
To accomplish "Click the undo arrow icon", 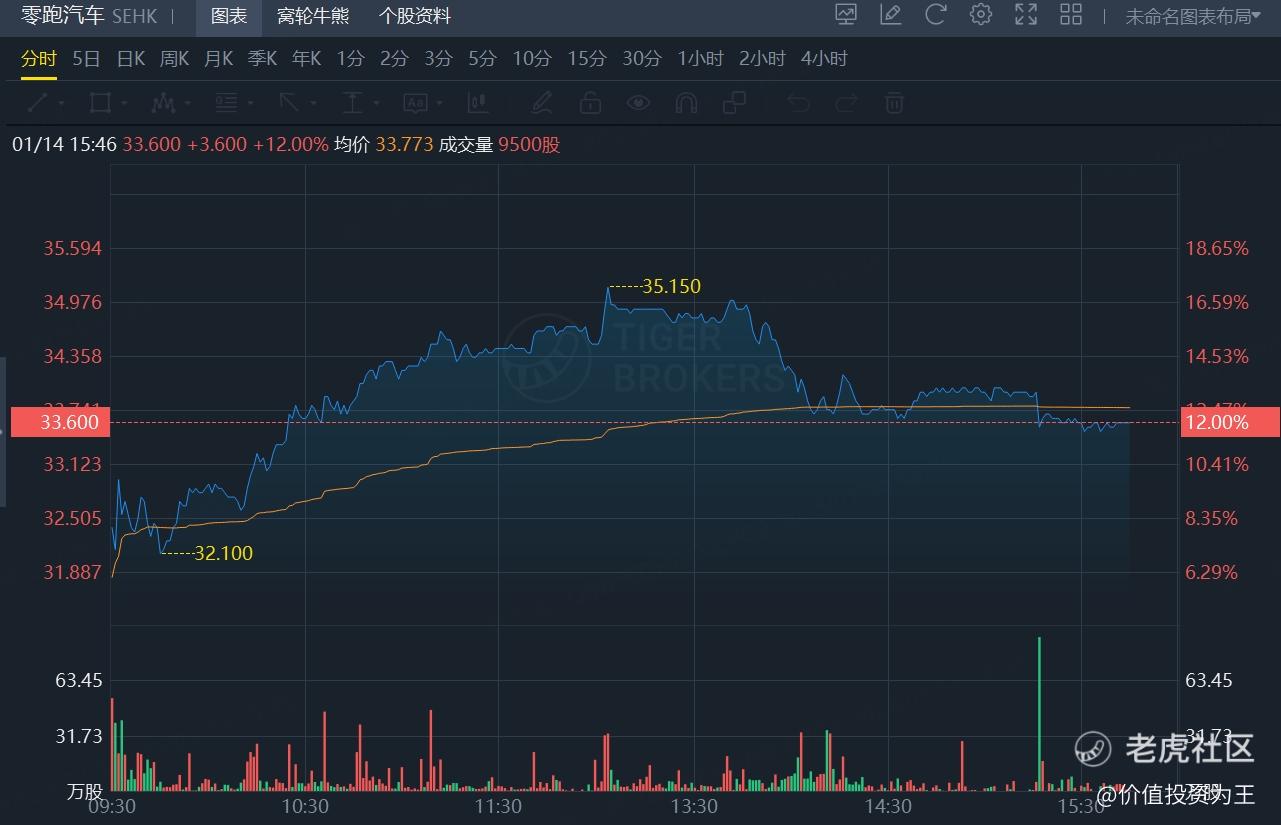I will coord(796,103).
